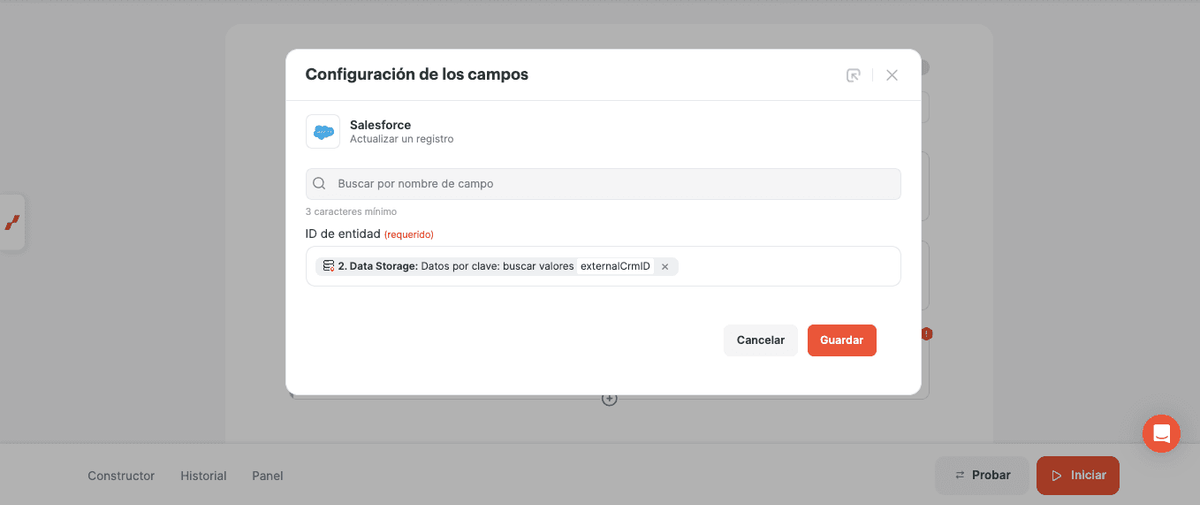Save with the Guardar button
The width and height of the screenshot is (1200, 505).
click(842, 340)
